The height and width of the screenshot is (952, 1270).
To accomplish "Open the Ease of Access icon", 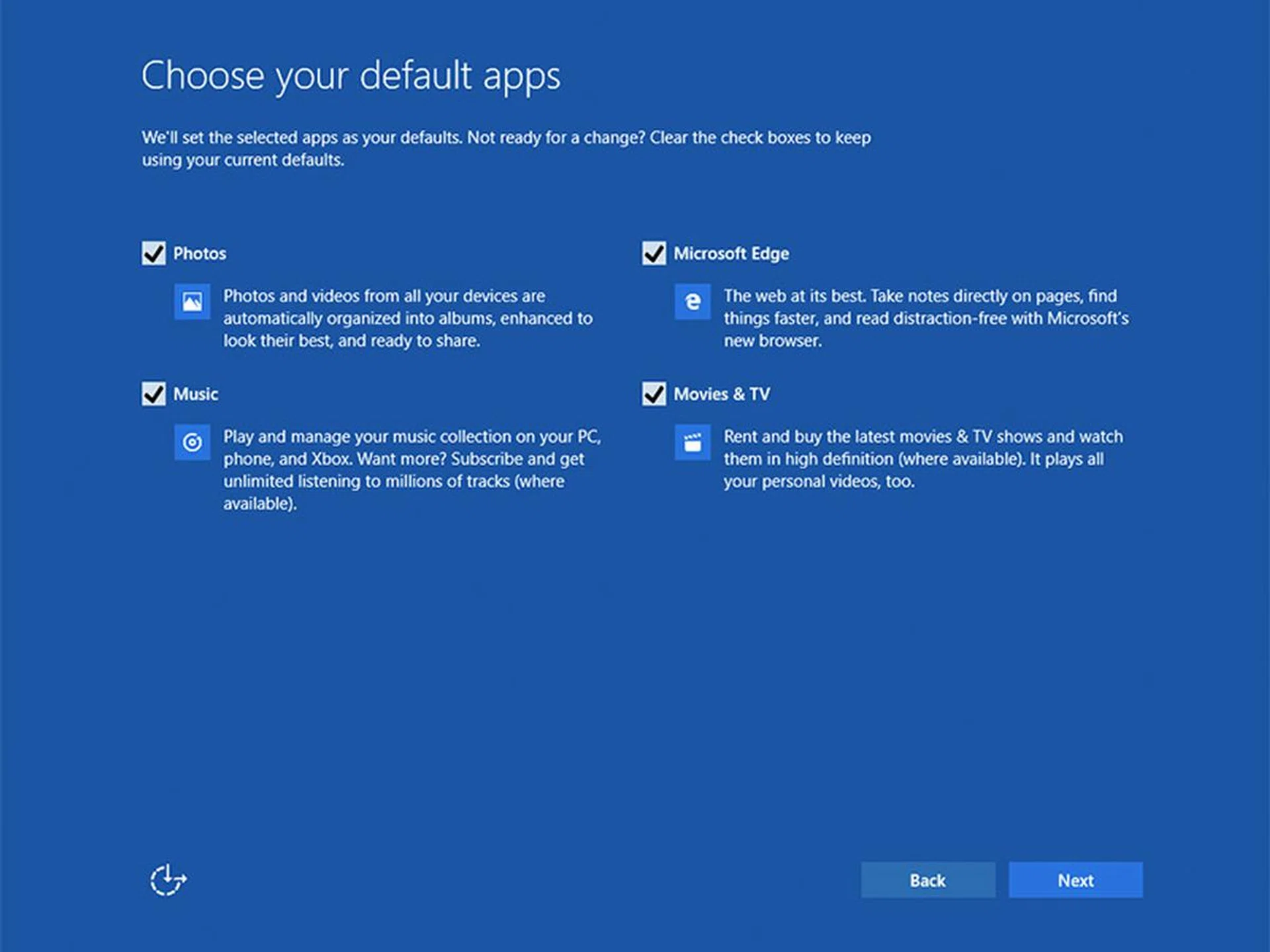I will point(168,880).
